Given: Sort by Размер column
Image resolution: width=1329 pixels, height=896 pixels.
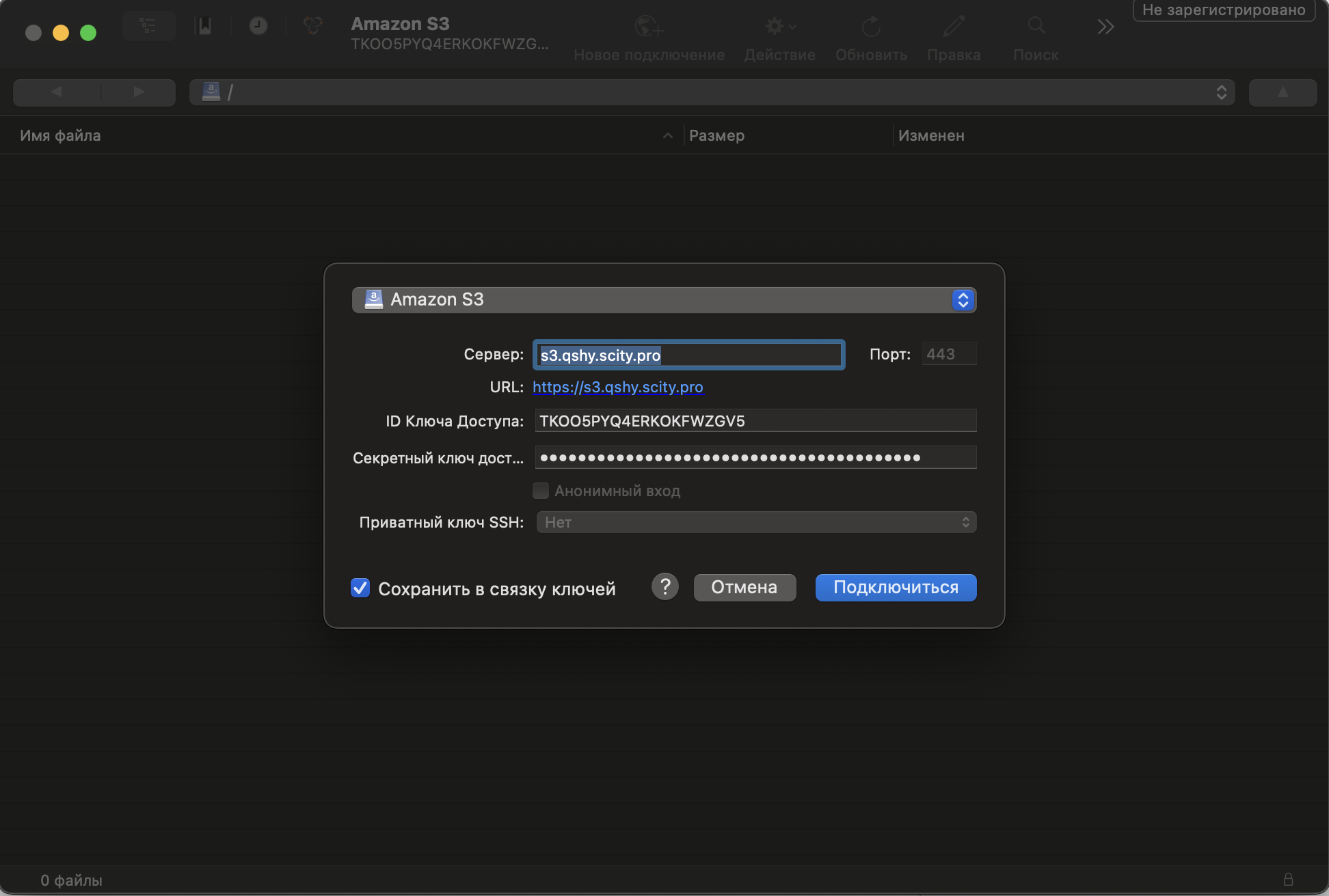Looking at the screenshot, I should coord(716,135).
